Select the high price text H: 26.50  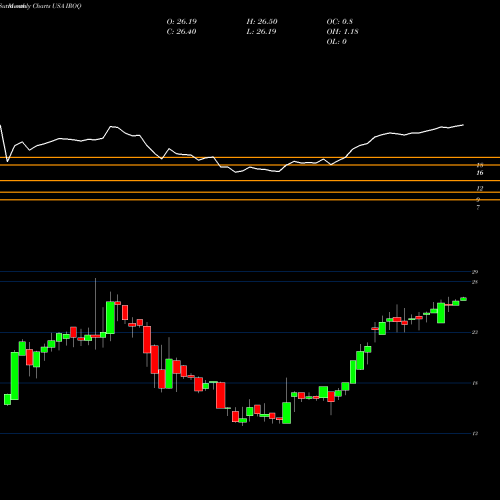click(x=262, y=22)
